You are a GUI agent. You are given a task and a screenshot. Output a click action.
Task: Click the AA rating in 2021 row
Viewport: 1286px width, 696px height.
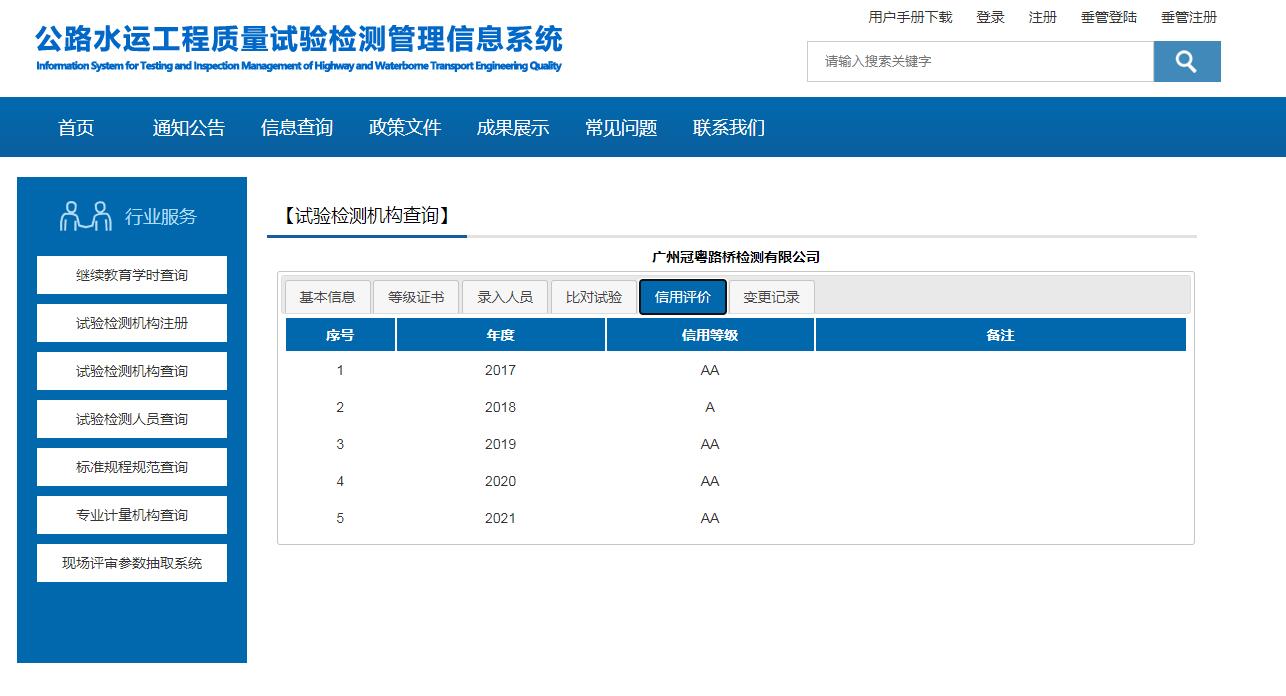tap(710, 518)
